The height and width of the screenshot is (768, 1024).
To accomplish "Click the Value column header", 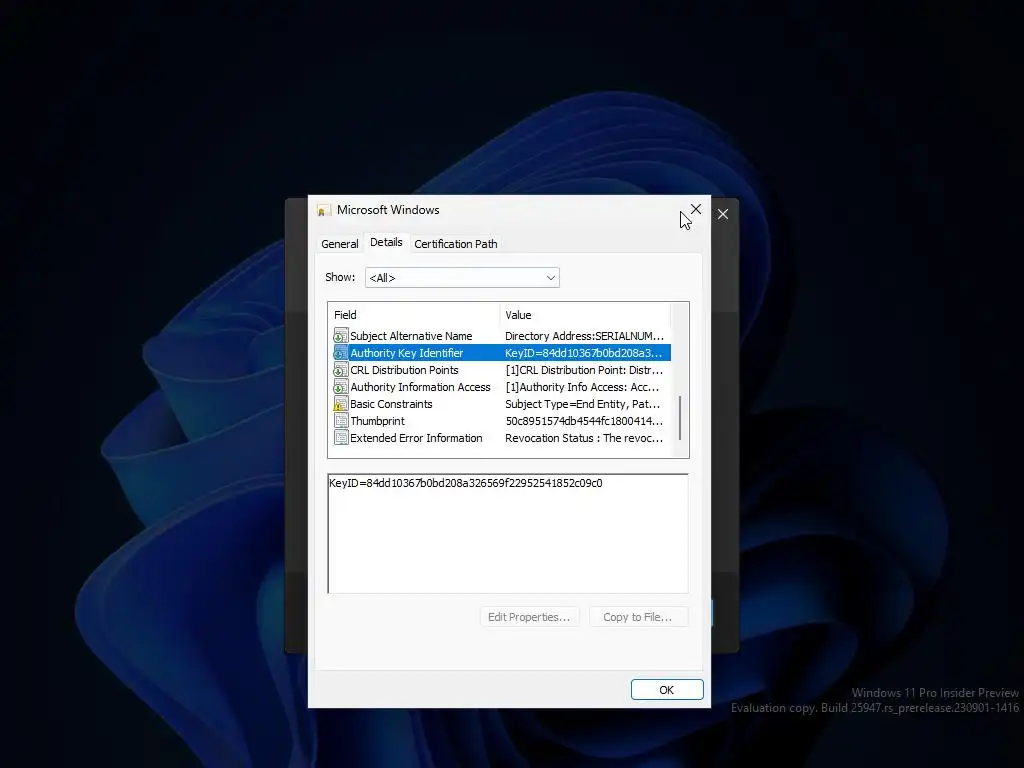I will point(585,315).
